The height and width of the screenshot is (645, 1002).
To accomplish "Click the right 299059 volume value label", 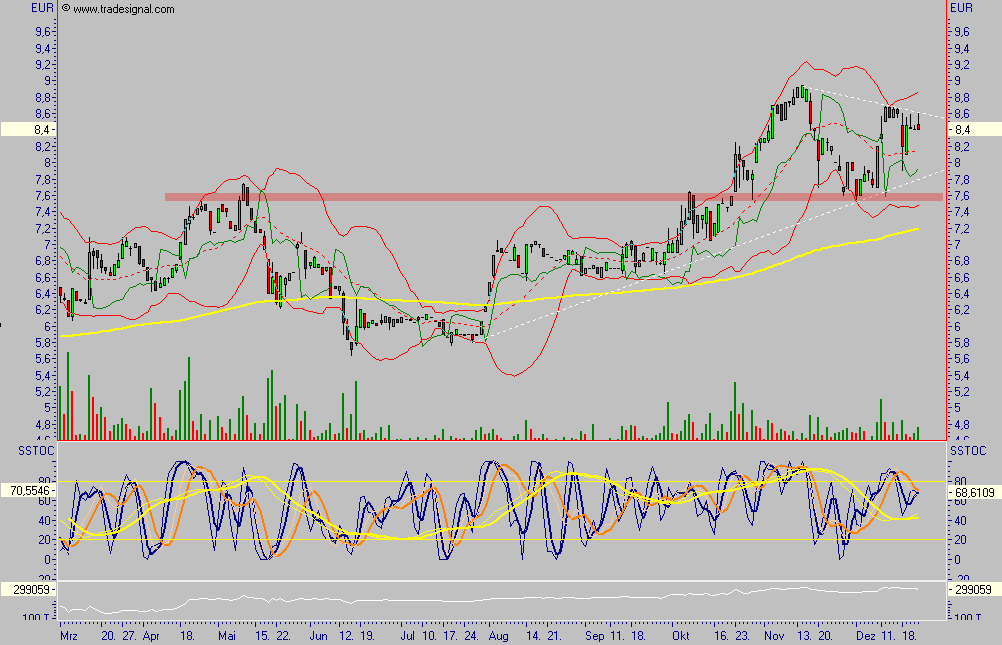I will coord(973,591).
